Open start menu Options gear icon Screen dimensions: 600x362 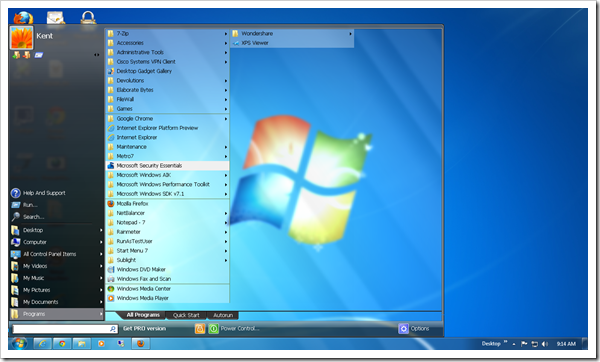coord(403,329)
